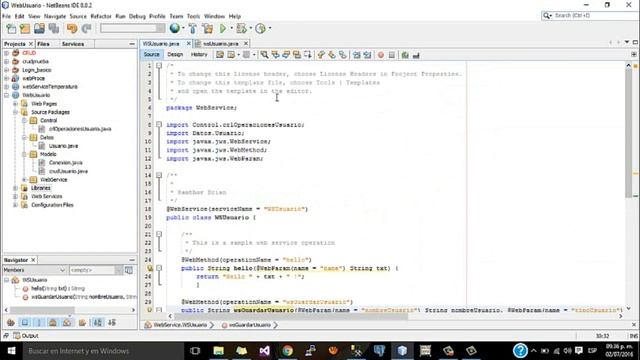Open the Members dropdown in Navigator
Screen dimensions: 640x360
(34, 270)
